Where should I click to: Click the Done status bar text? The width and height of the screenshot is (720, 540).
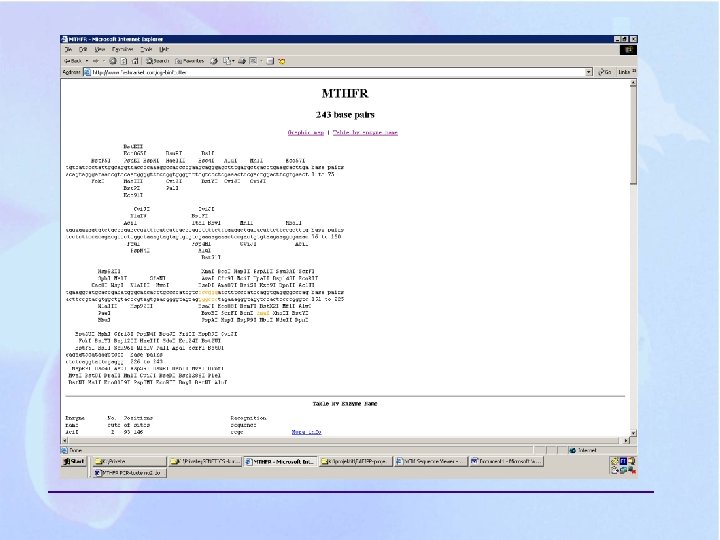pos(75,450)
